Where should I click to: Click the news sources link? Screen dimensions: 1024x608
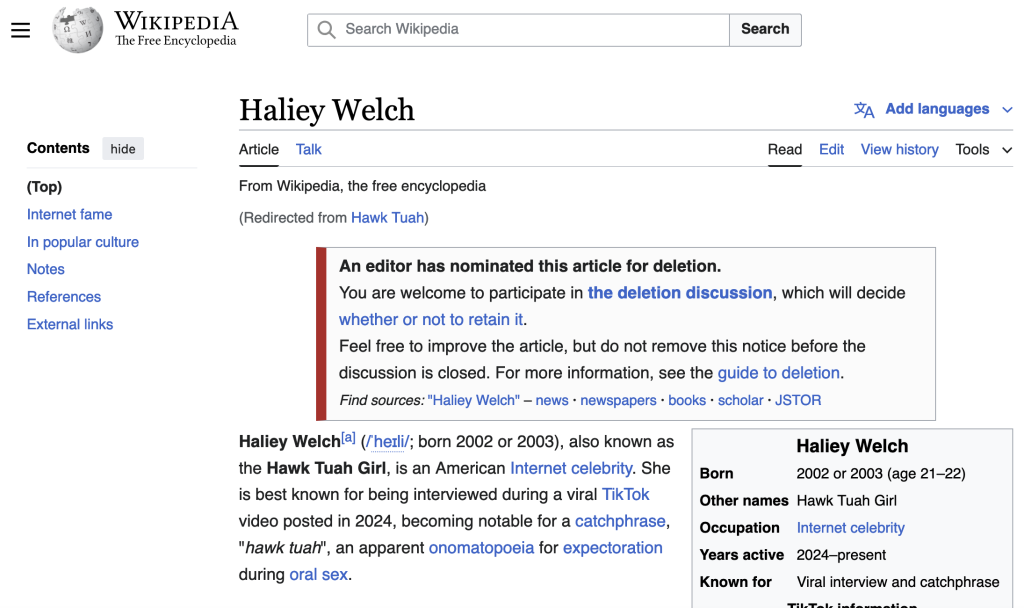(552, 400)
